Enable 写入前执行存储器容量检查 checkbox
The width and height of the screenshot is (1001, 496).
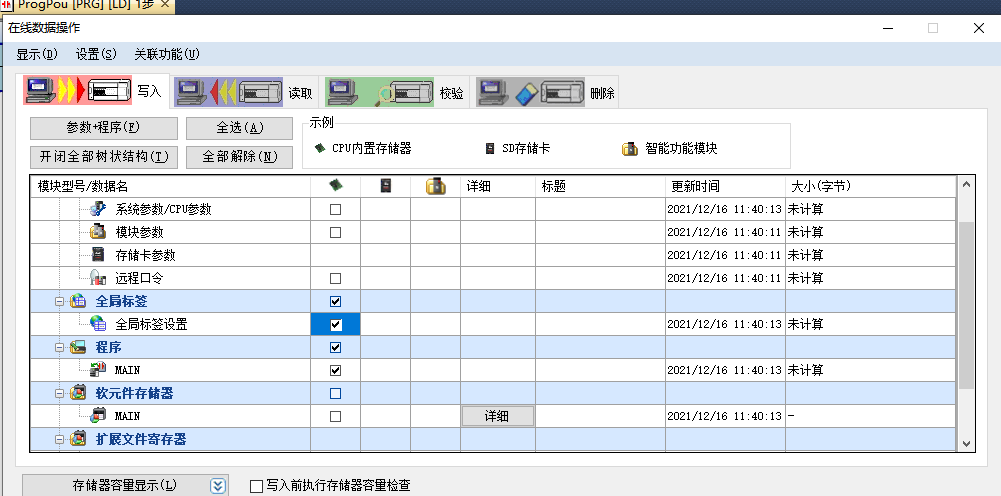(x=257, y=486)
